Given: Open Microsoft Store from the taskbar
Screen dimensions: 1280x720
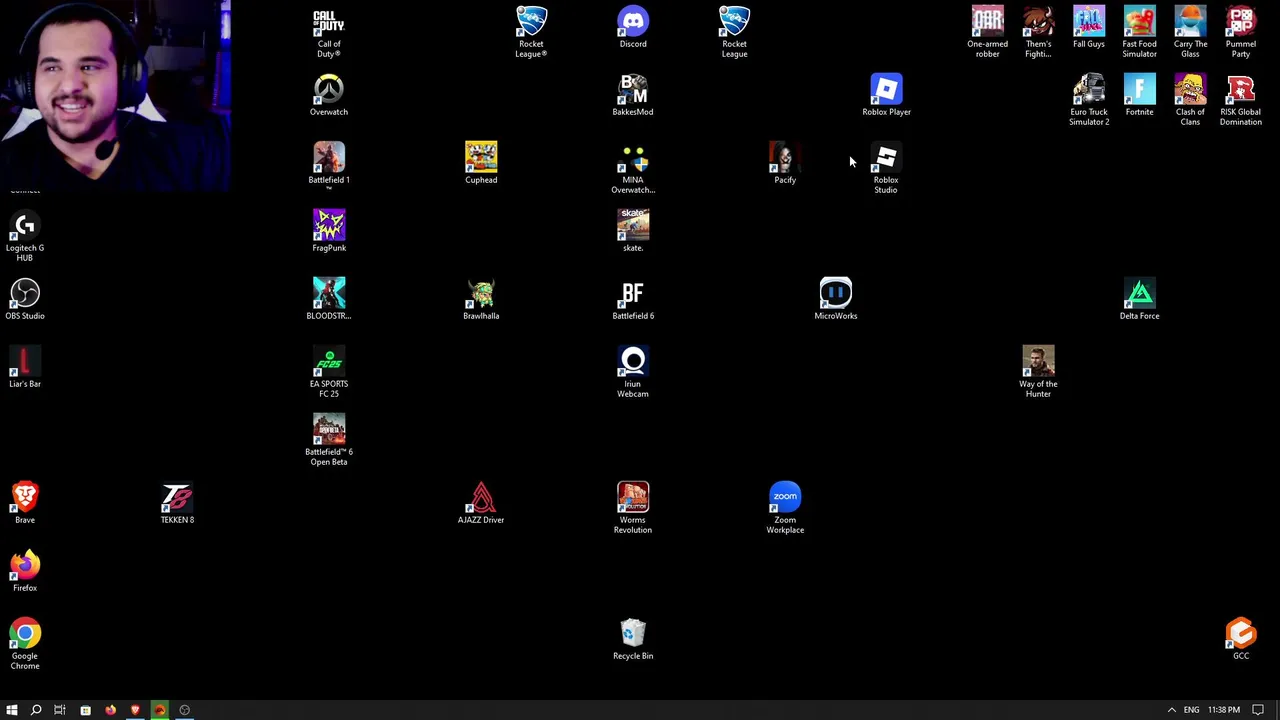Looking at the screenshot, I should (x=85, y=710).
